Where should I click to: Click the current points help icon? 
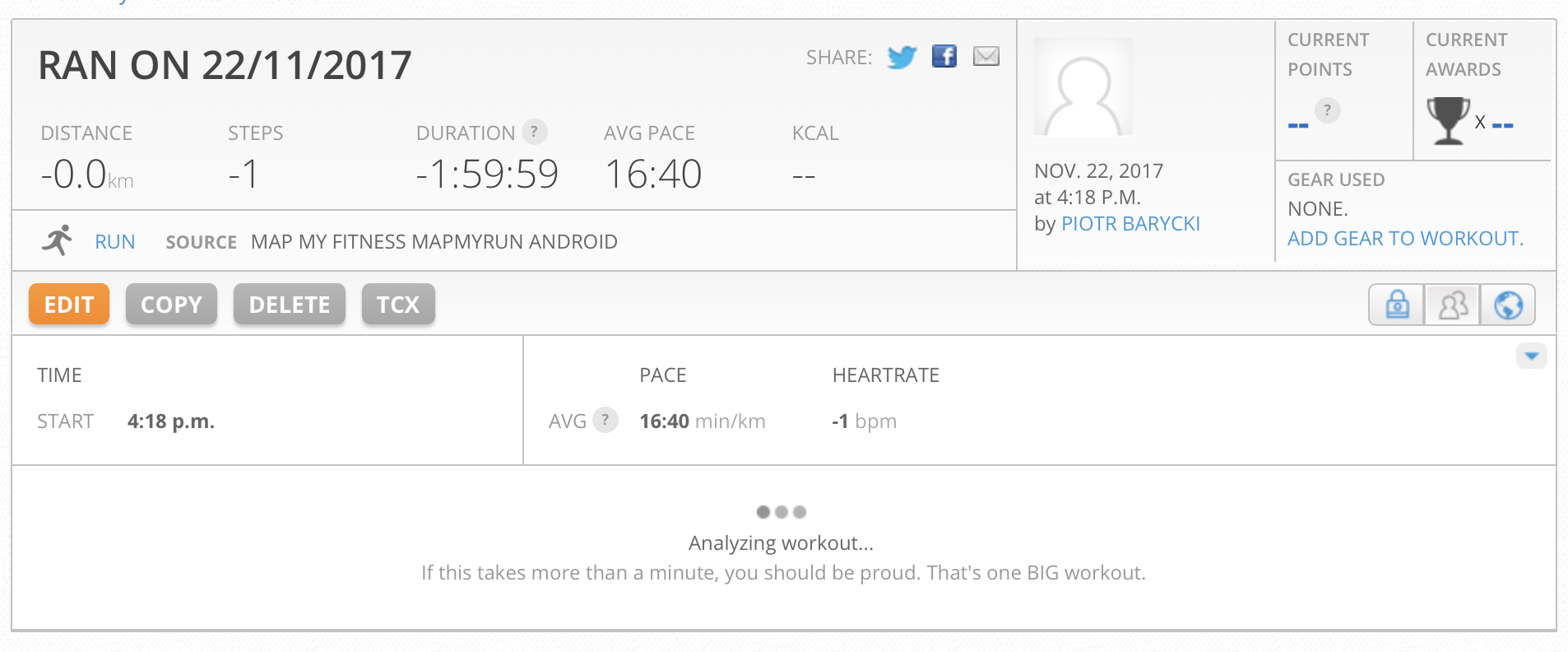point(1327,109)
